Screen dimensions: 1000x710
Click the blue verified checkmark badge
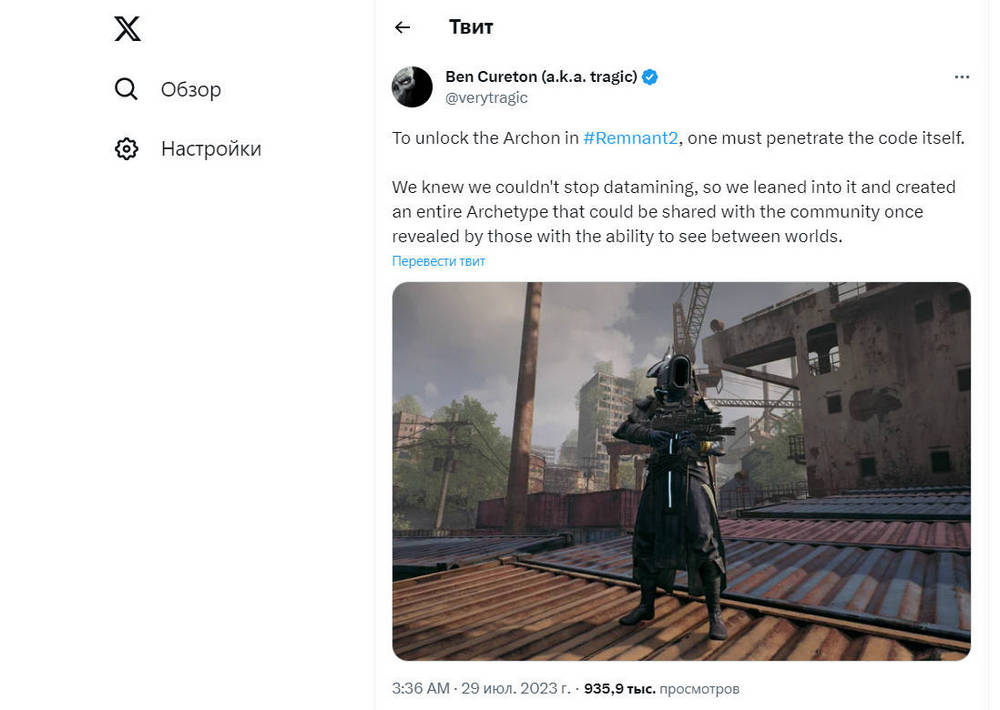tap(650, 77)
